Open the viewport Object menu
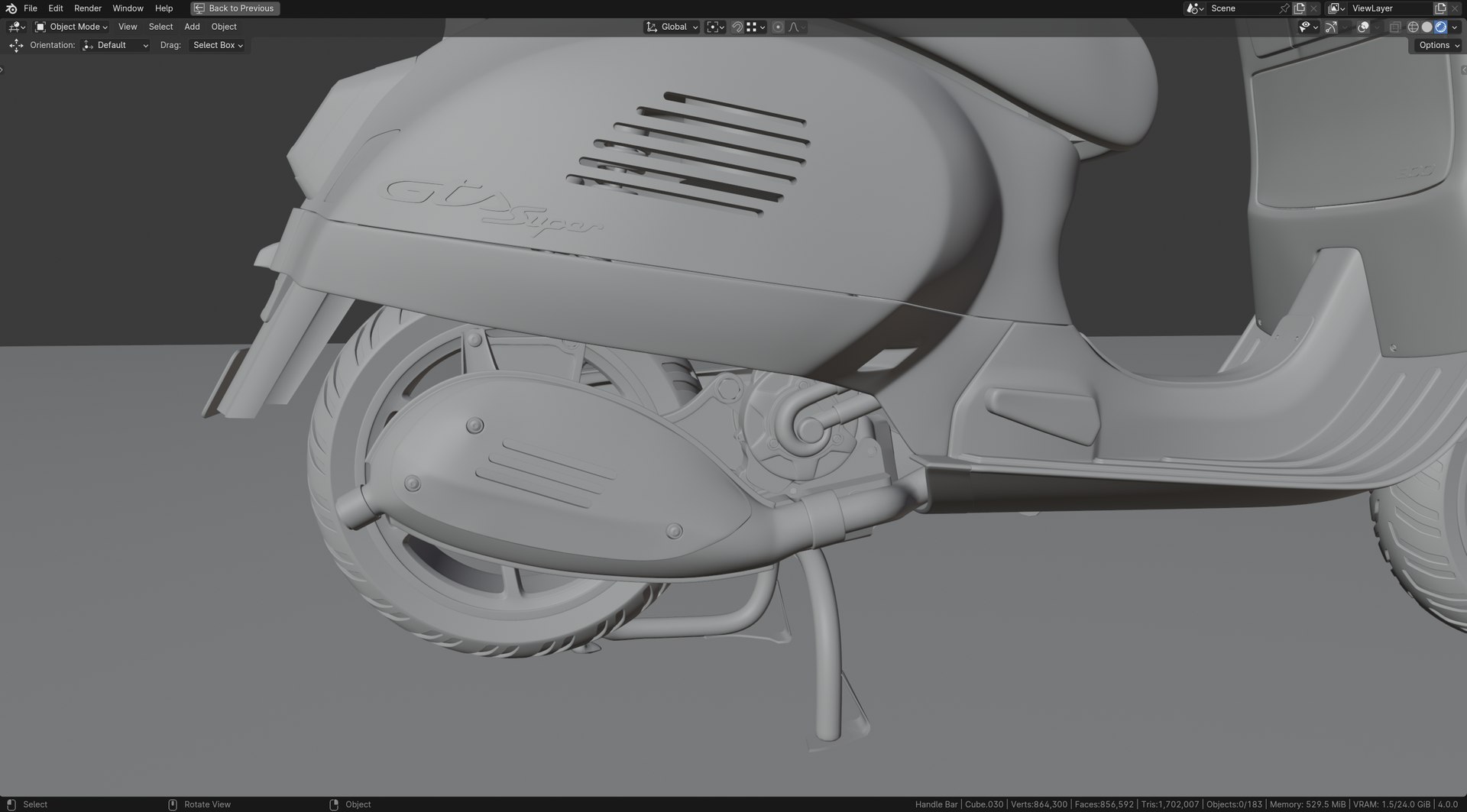Viewport: 1467px width, 812px height. point(224,27)
